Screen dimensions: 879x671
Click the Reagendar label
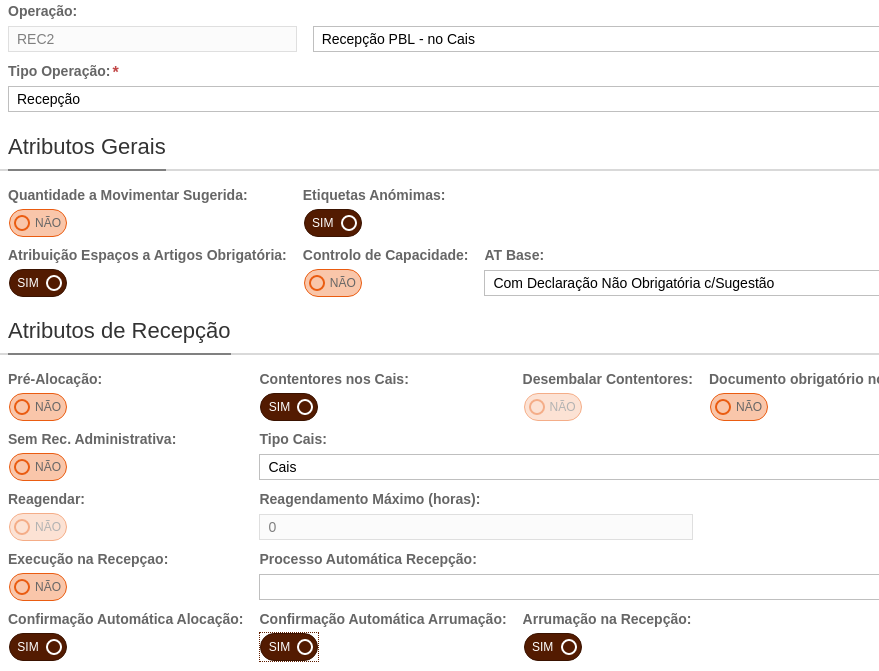pyautogui.click(x=47, y=499)
